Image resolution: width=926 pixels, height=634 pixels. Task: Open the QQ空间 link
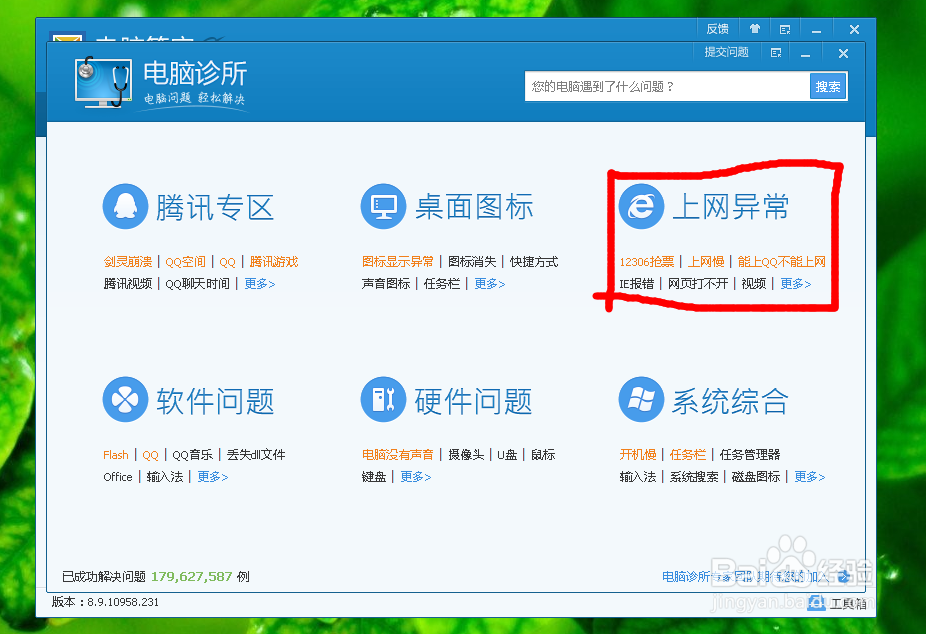point(185,262)
